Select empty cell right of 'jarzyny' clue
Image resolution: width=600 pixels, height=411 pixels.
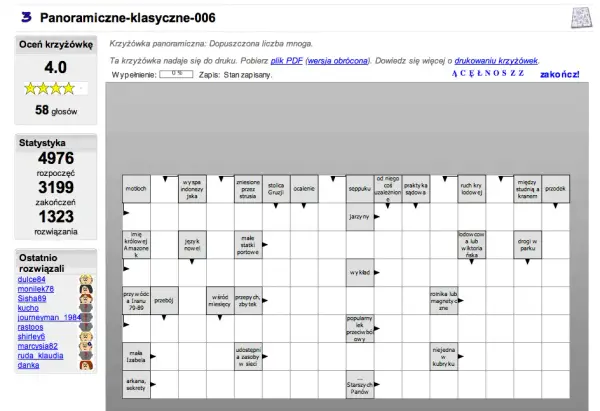coord(388,217)
